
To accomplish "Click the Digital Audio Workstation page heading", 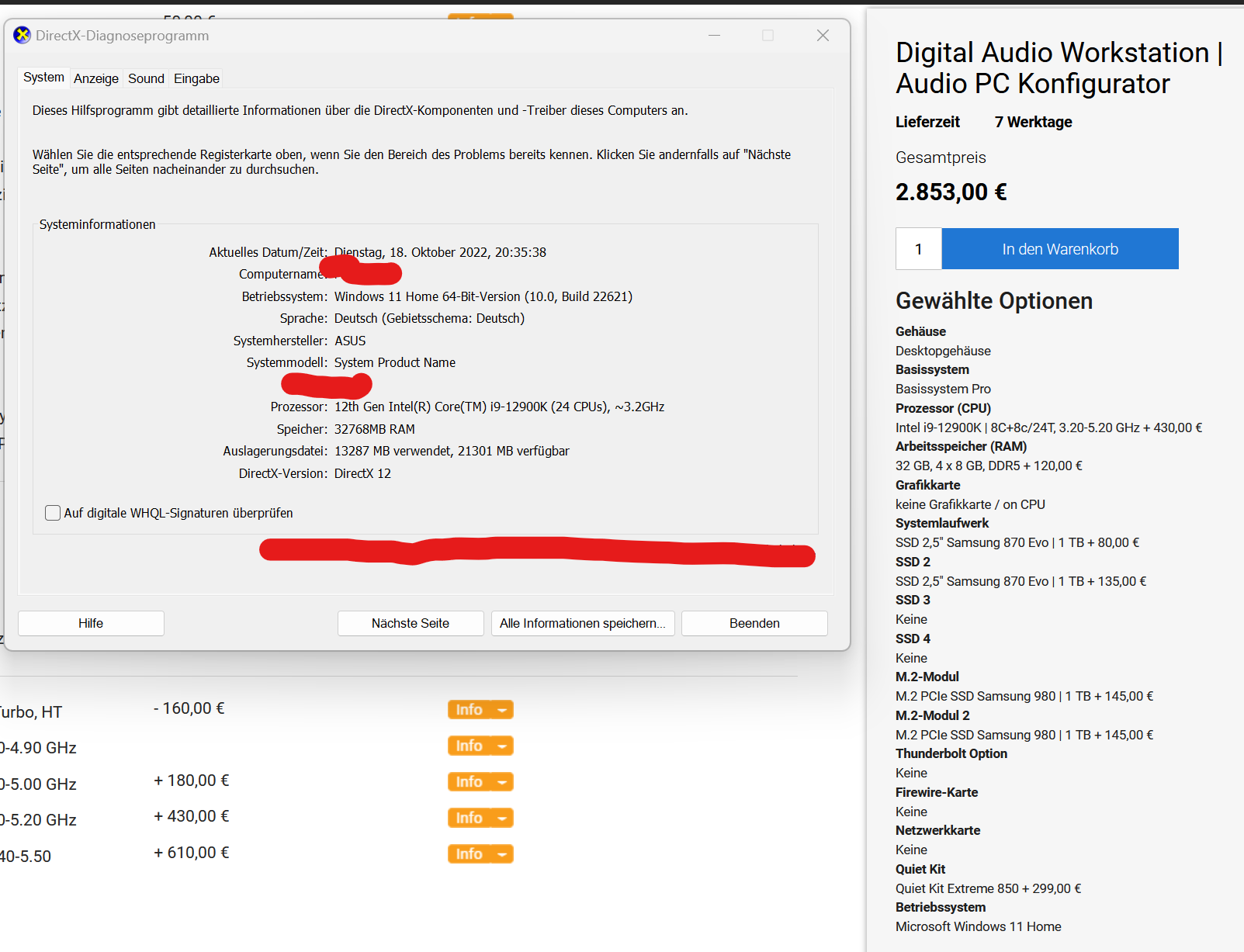I will click(1059, 68).
